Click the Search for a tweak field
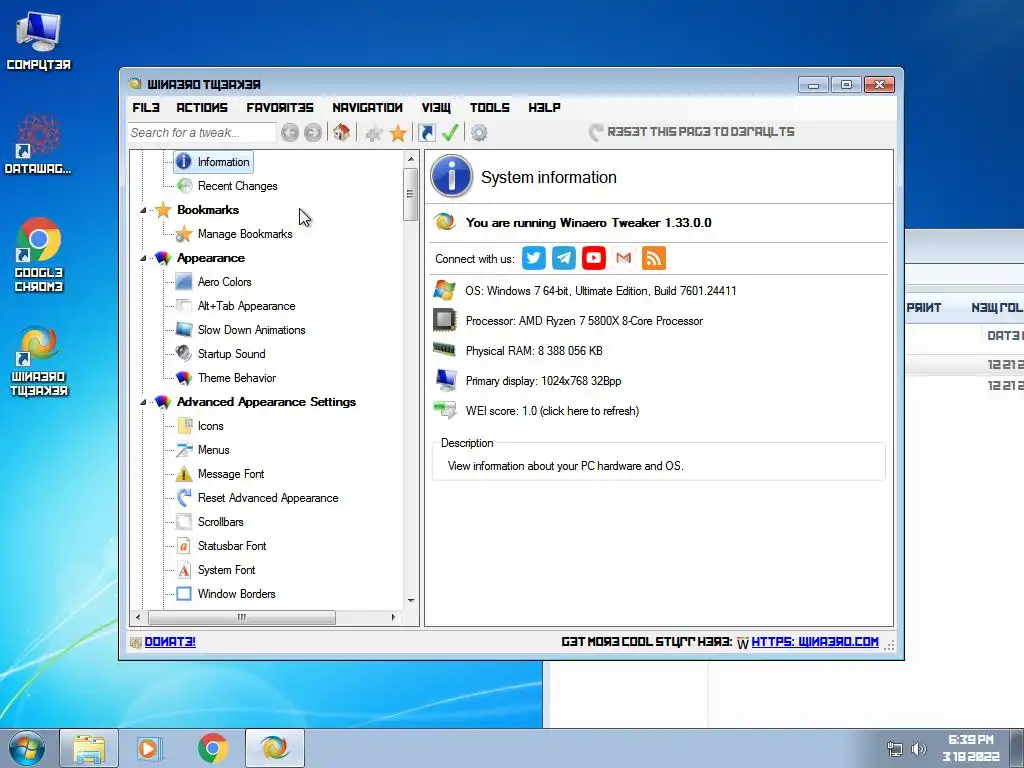 [x=202, y=133]
